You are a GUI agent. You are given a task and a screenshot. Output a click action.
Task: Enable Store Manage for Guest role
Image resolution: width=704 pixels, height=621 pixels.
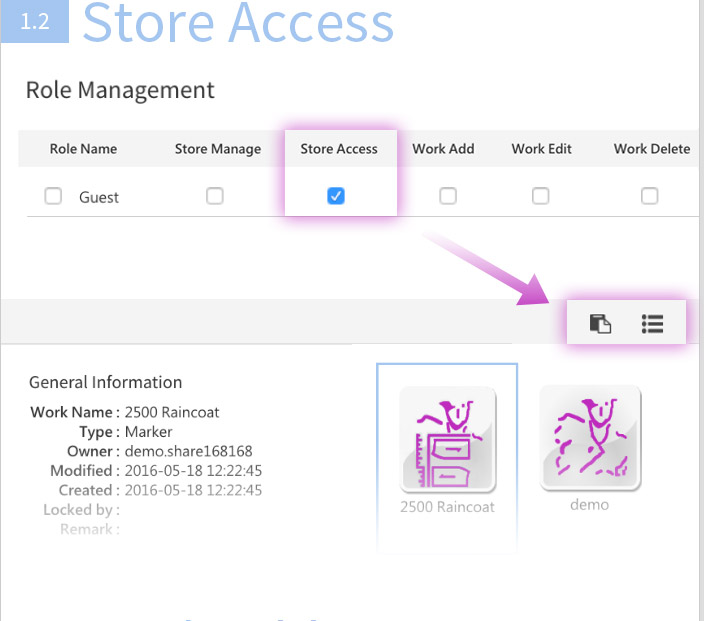215,196
